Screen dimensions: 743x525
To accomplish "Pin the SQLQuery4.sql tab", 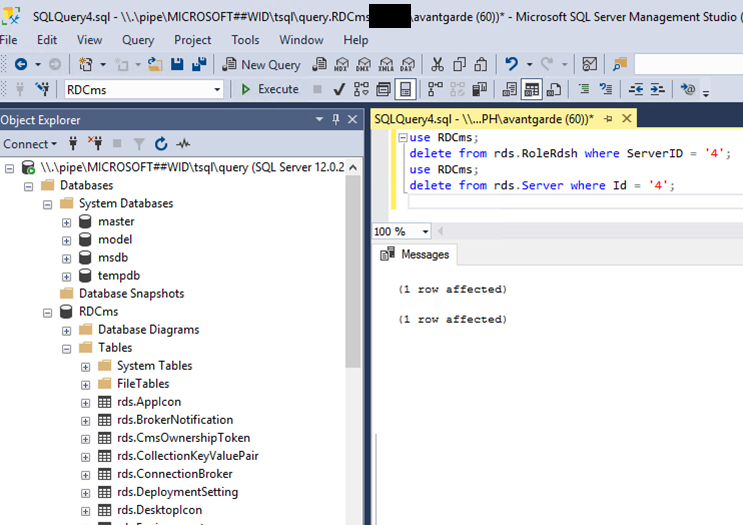I will point(608,118).
